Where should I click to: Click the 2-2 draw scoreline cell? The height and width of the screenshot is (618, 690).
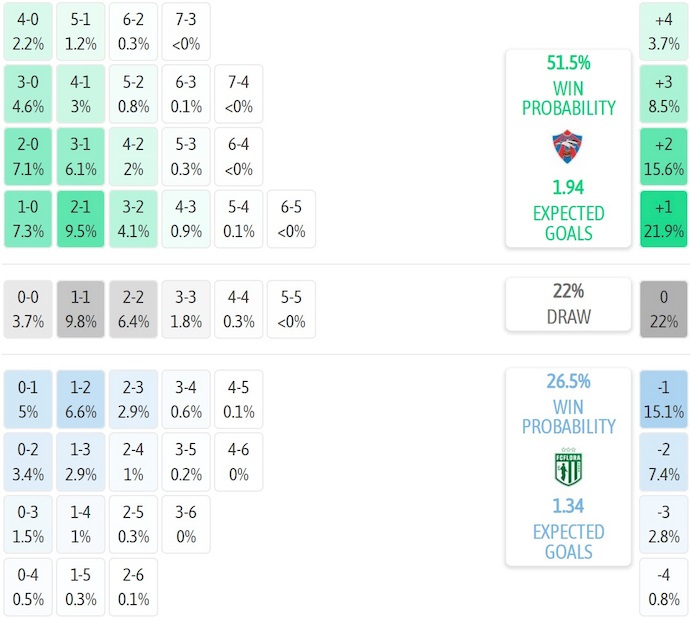tap(134, 308)
